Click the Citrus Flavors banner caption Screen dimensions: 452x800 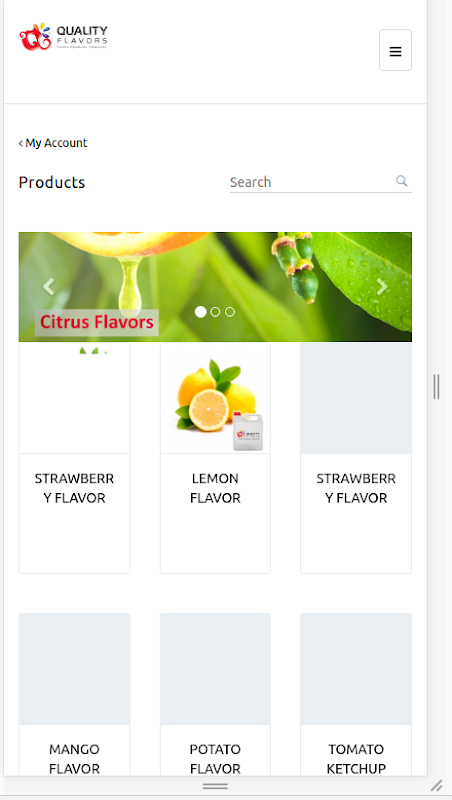[x=97, y=322]
